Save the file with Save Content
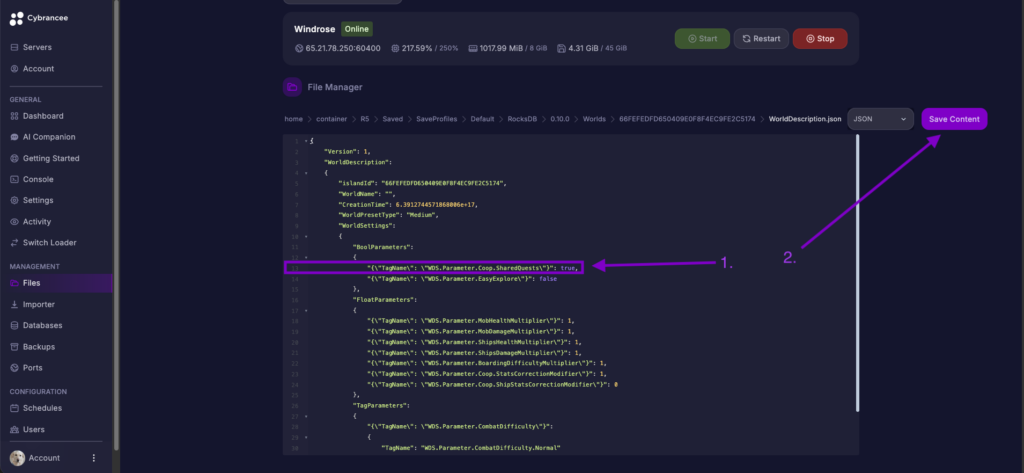Screen dimensions: 1024x473 point(954,119)
